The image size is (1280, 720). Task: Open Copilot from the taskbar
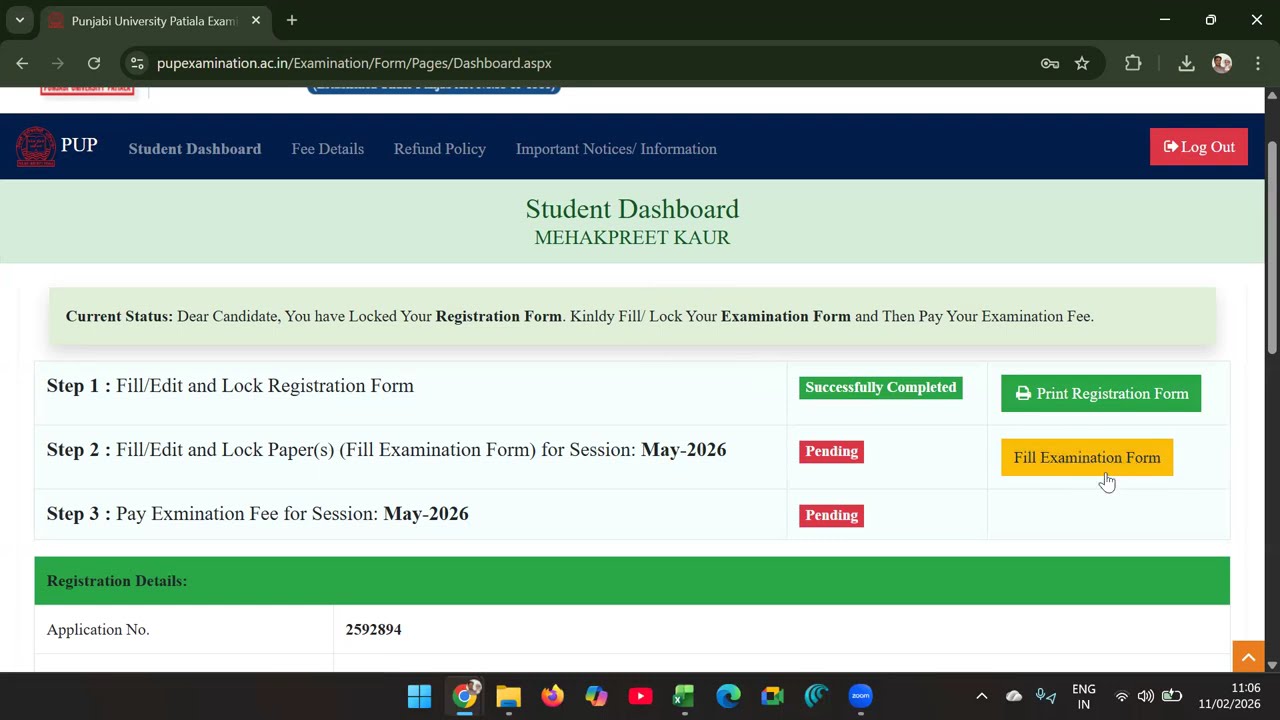pos(596,696)
